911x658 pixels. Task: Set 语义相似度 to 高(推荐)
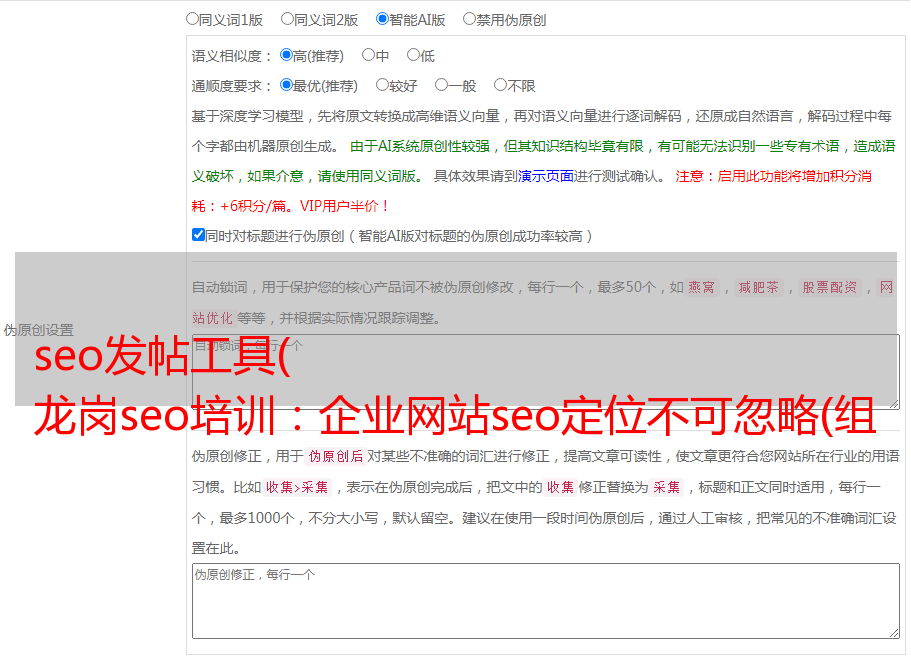286,55
